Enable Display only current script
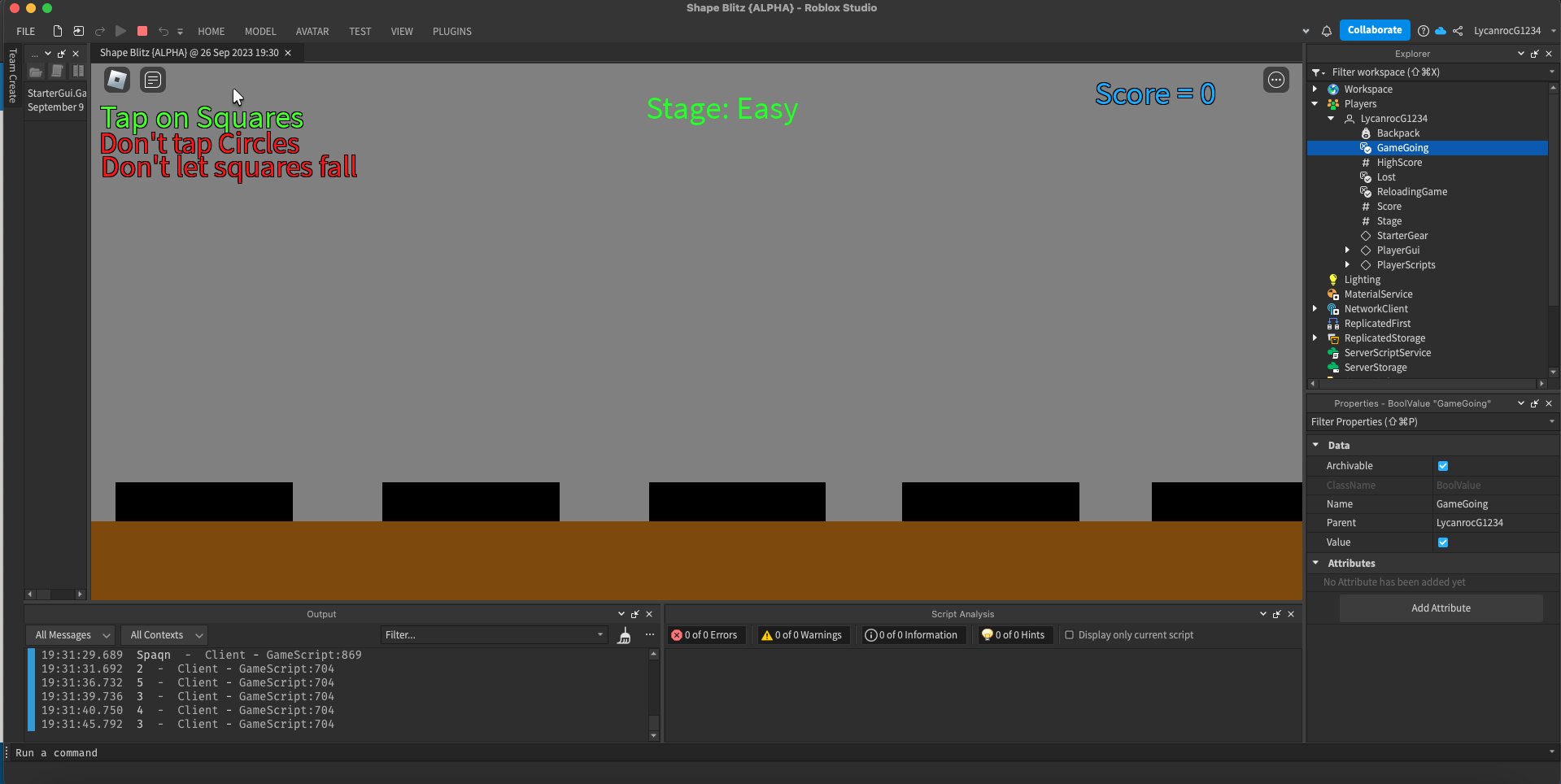1561x784 pixels. [1070, 635]
